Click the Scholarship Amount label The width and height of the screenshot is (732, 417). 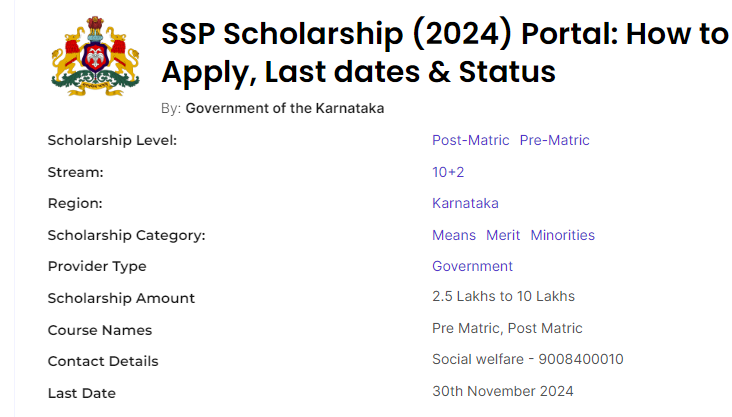pyautogui.click(x=121, y=298)
